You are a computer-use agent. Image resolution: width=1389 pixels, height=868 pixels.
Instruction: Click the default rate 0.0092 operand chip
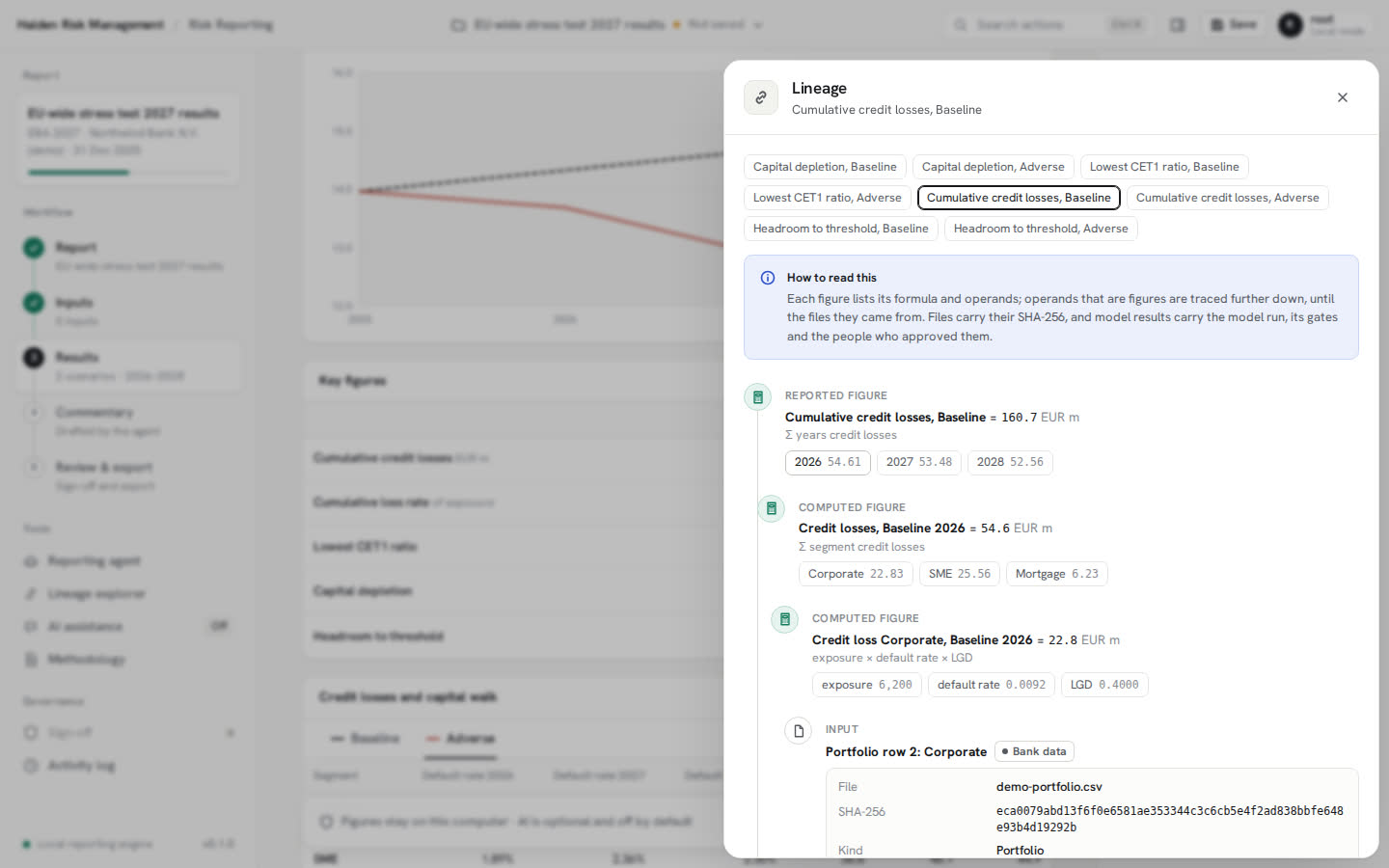tap(992, 685)
